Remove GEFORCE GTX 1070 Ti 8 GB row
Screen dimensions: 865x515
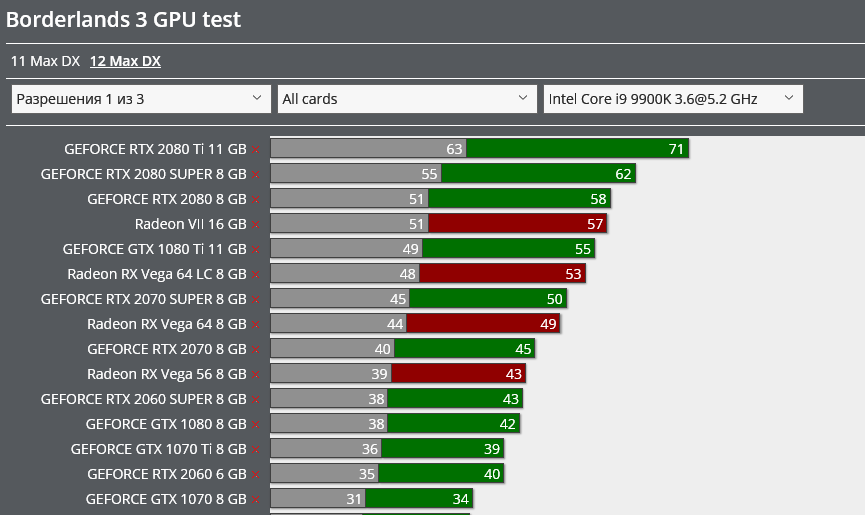(x=255, y=449)
